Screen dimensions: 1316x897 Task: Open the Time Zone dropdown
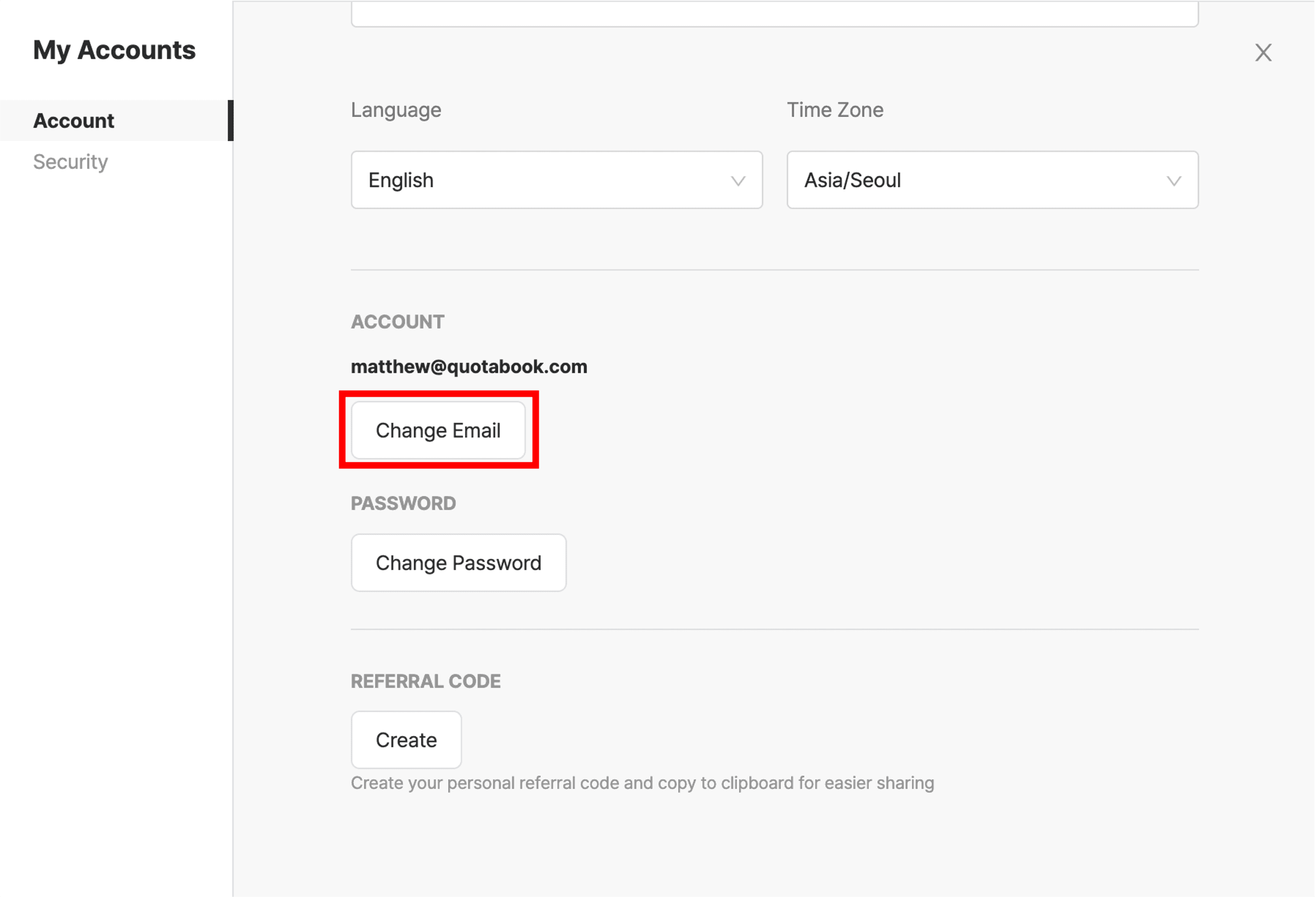(992, 180)
